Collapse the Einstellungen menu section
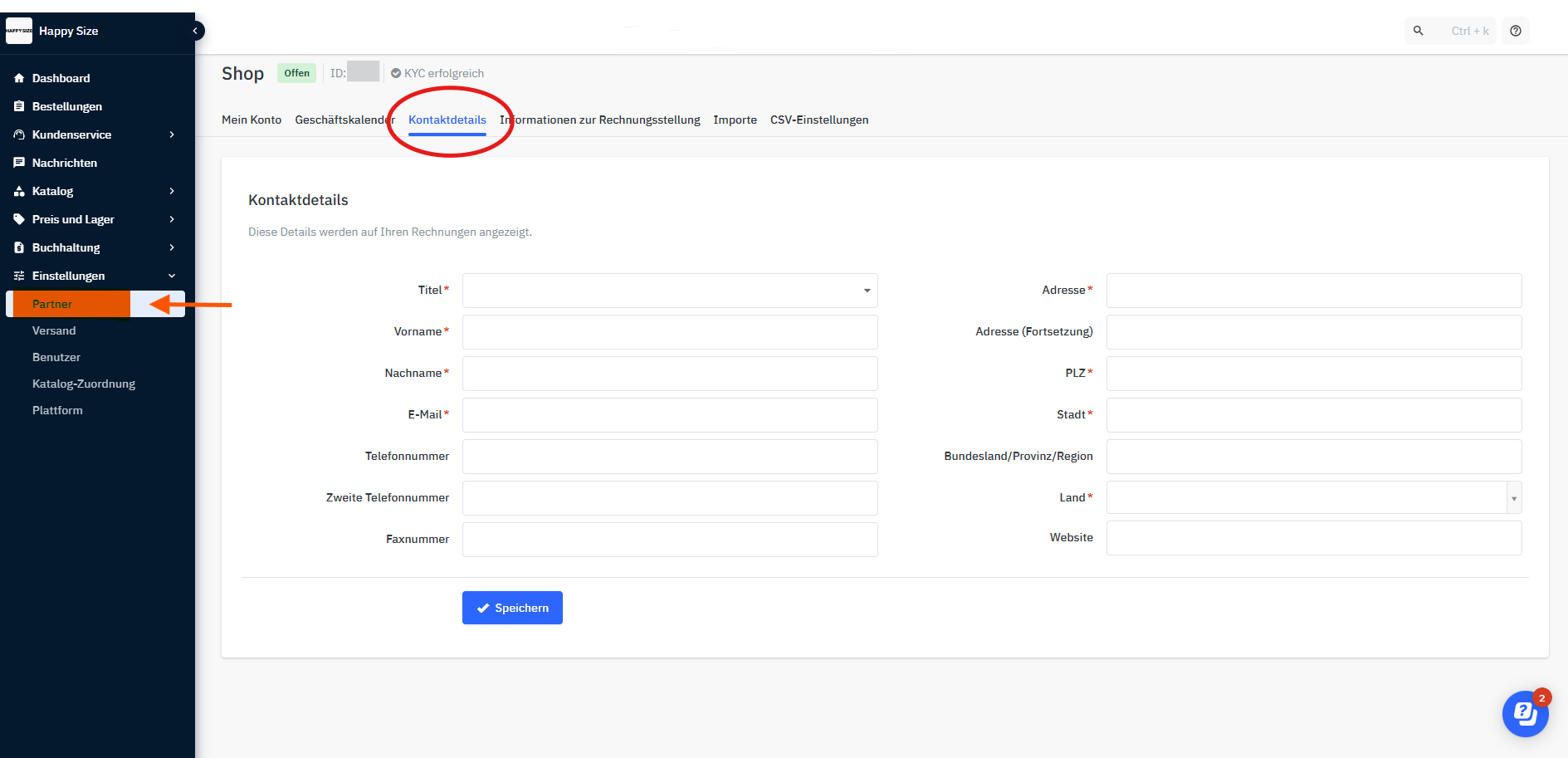The image size is (1568, 758). click(x=172, y=276)
